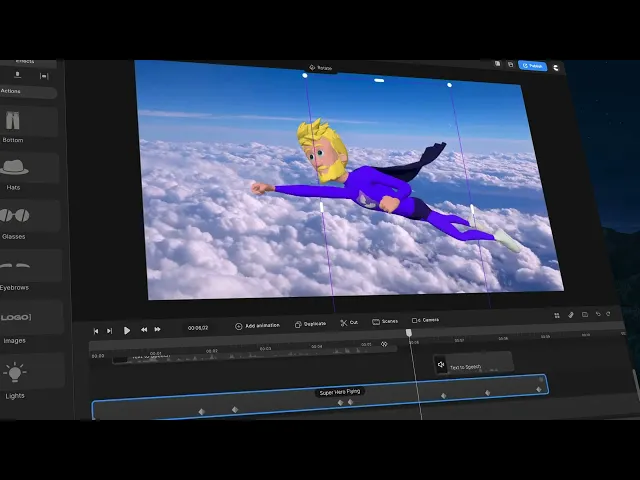Click the grid view icon in timeline toolbar

(x=557, y=316)
